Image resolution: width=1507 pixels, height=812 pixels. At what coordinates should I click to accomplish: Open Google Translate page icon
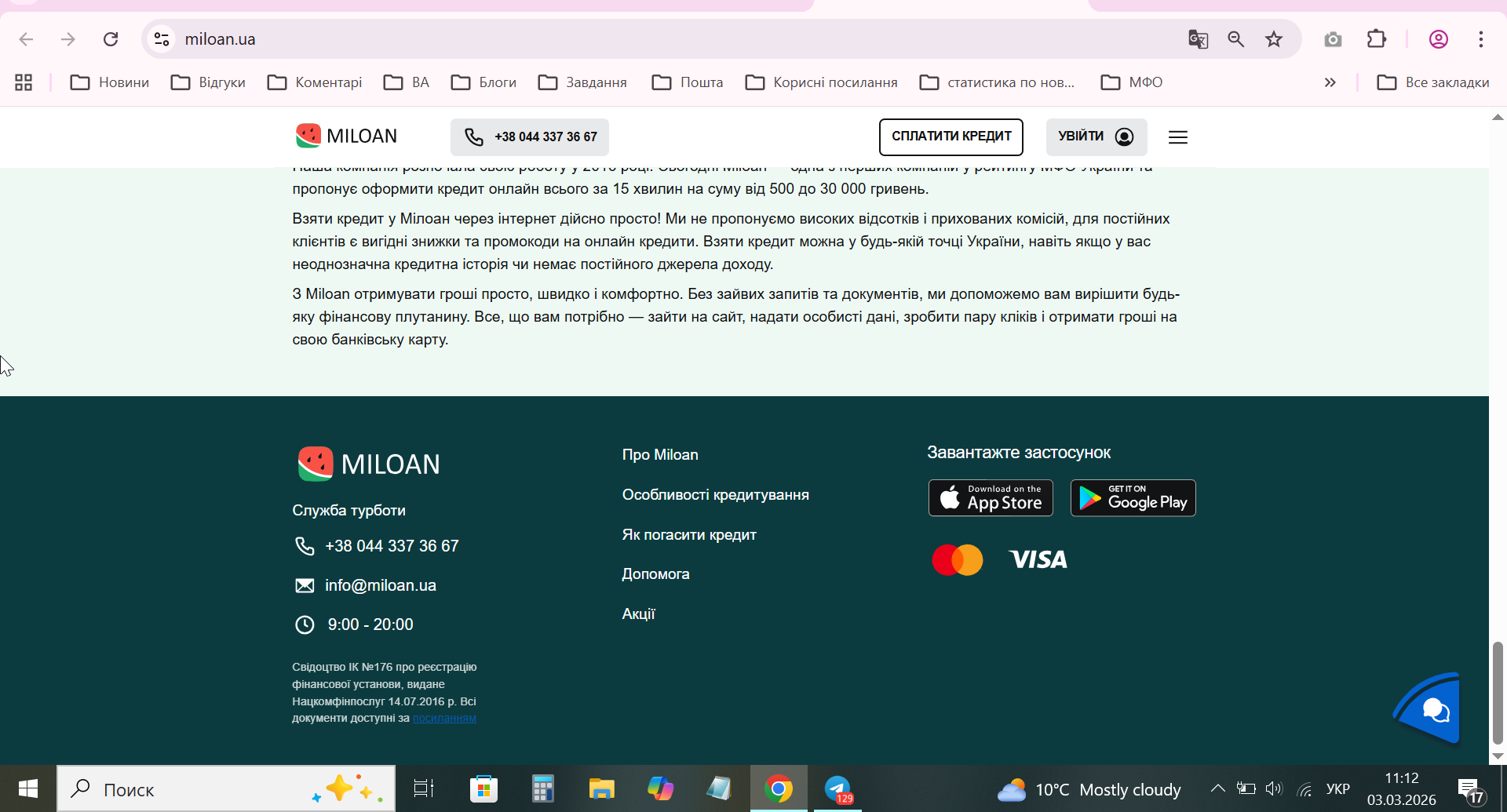[1198, 39]
